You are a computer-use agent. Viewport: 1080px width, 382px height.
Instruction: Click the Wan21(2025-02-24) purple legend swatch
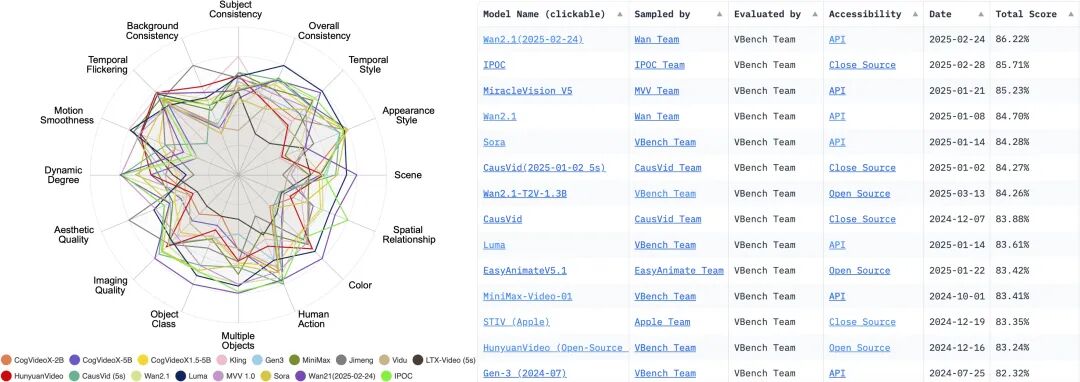pos(301,376)
